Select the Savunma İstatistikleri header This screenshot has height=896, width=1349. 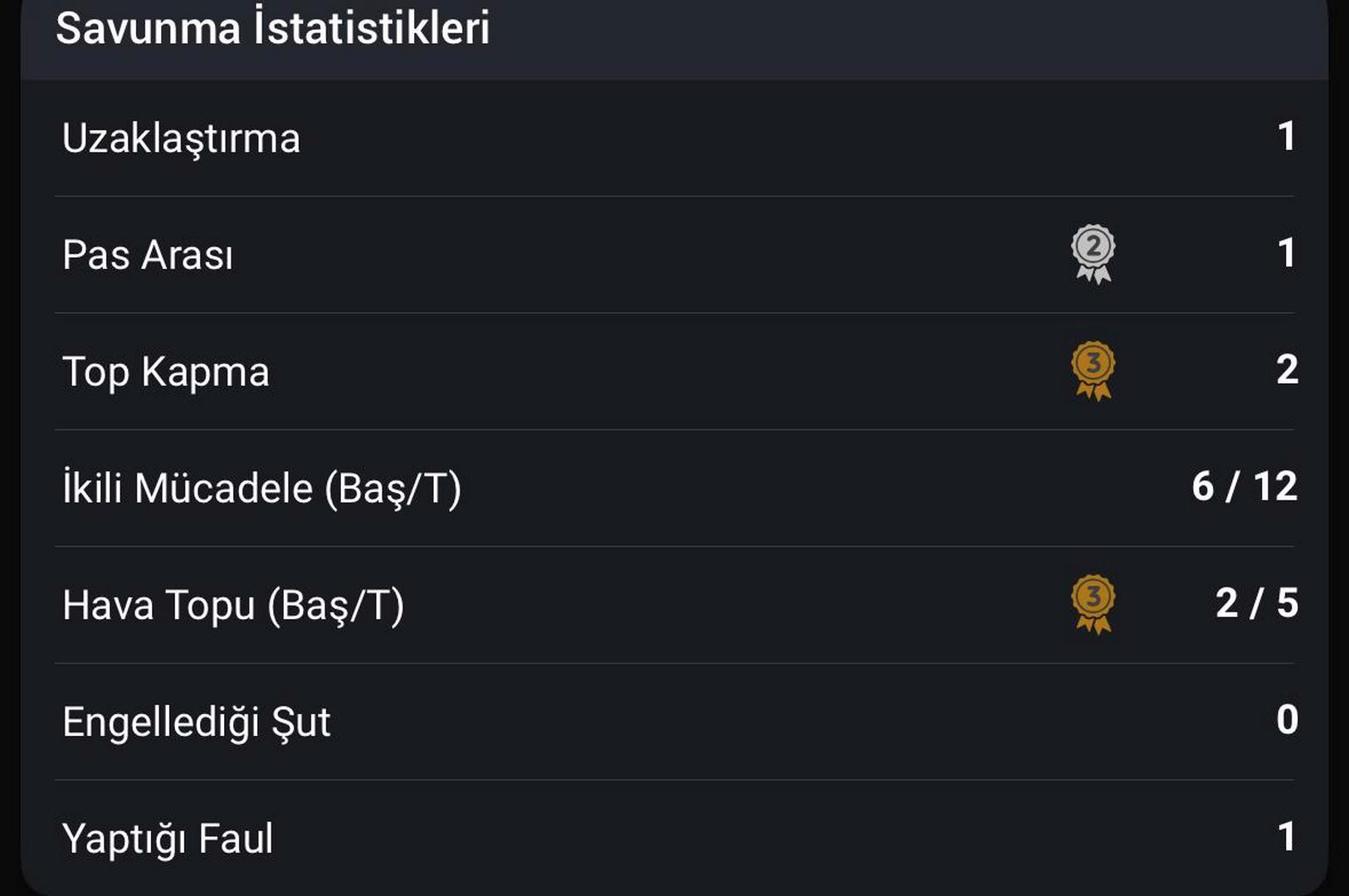click(x=273, y=27)
